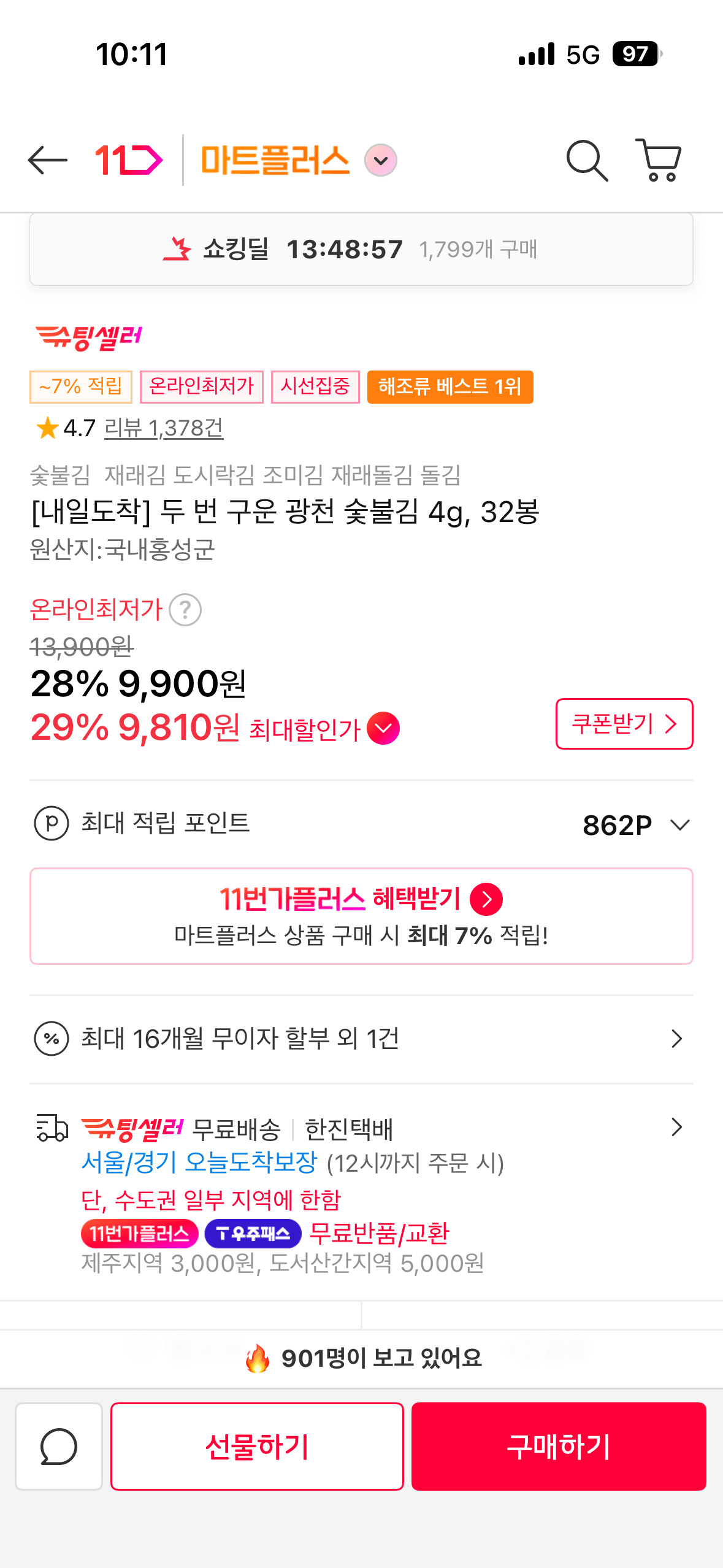Screen dimensions: 723x1568
Task: Open the 11st home logo
Action: (x=129, y=160)
